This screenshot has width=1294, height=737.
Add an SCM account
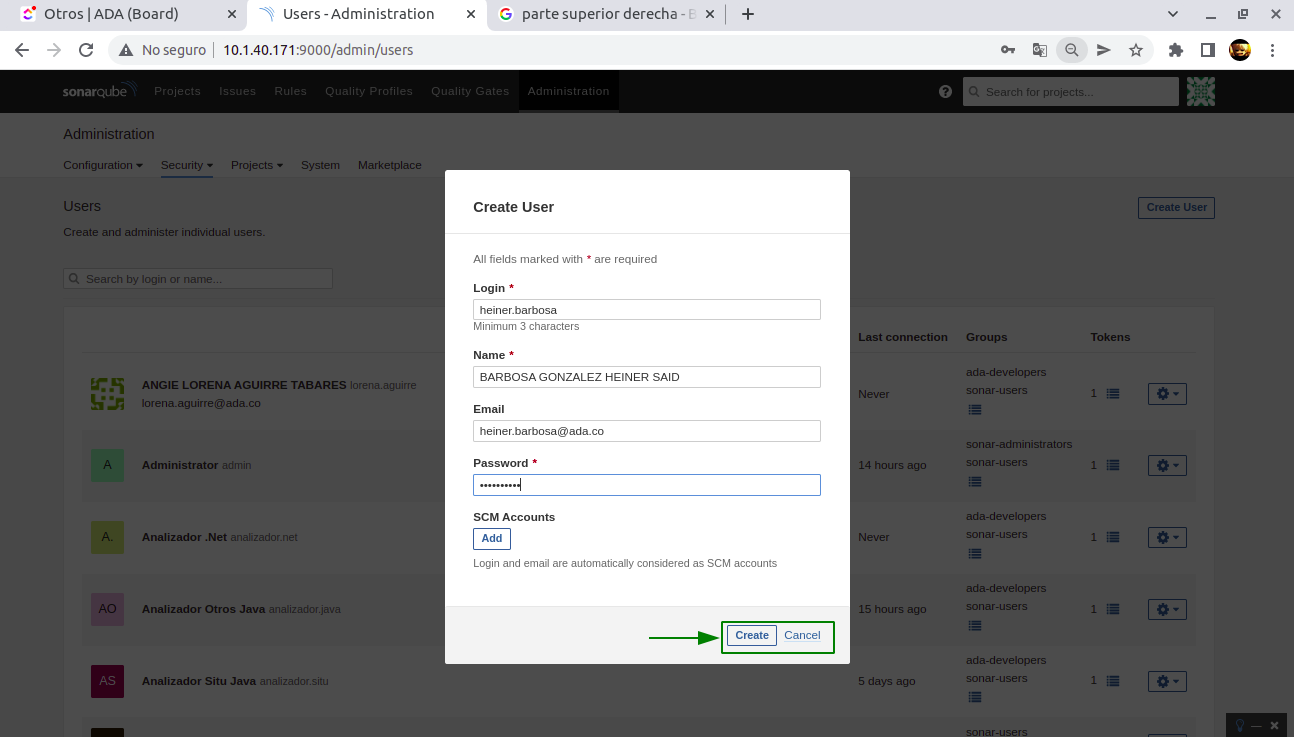pos(491,538)
